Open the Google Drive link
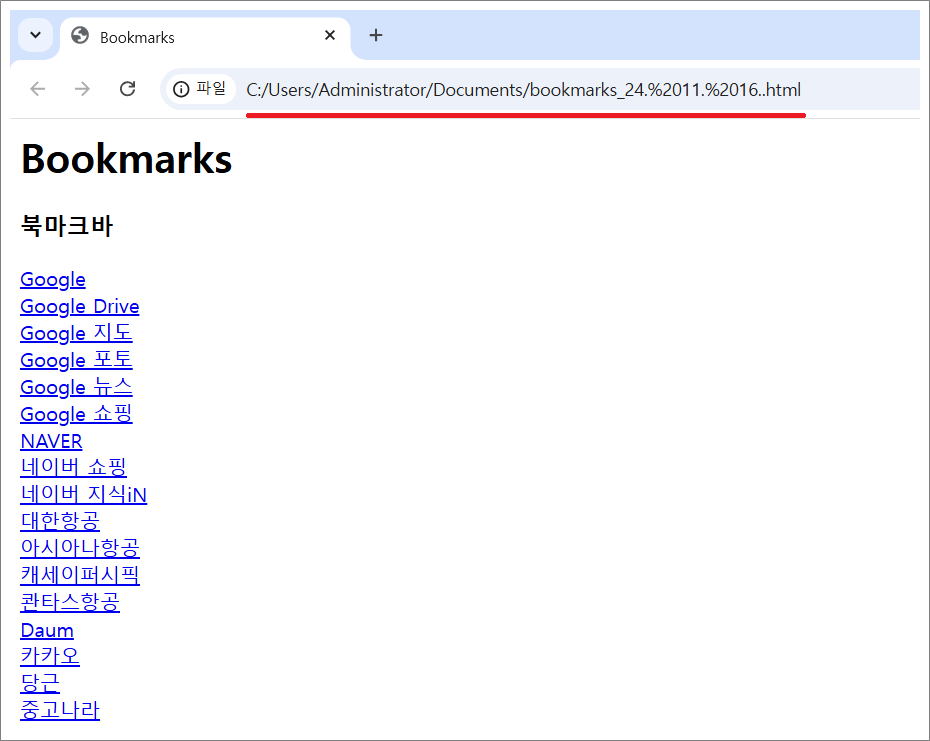 79,307
